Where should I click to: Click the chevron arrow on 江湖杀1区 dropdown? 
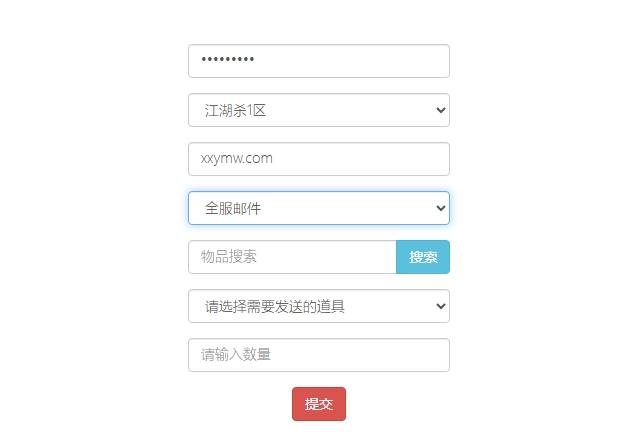tap(441, 110)
